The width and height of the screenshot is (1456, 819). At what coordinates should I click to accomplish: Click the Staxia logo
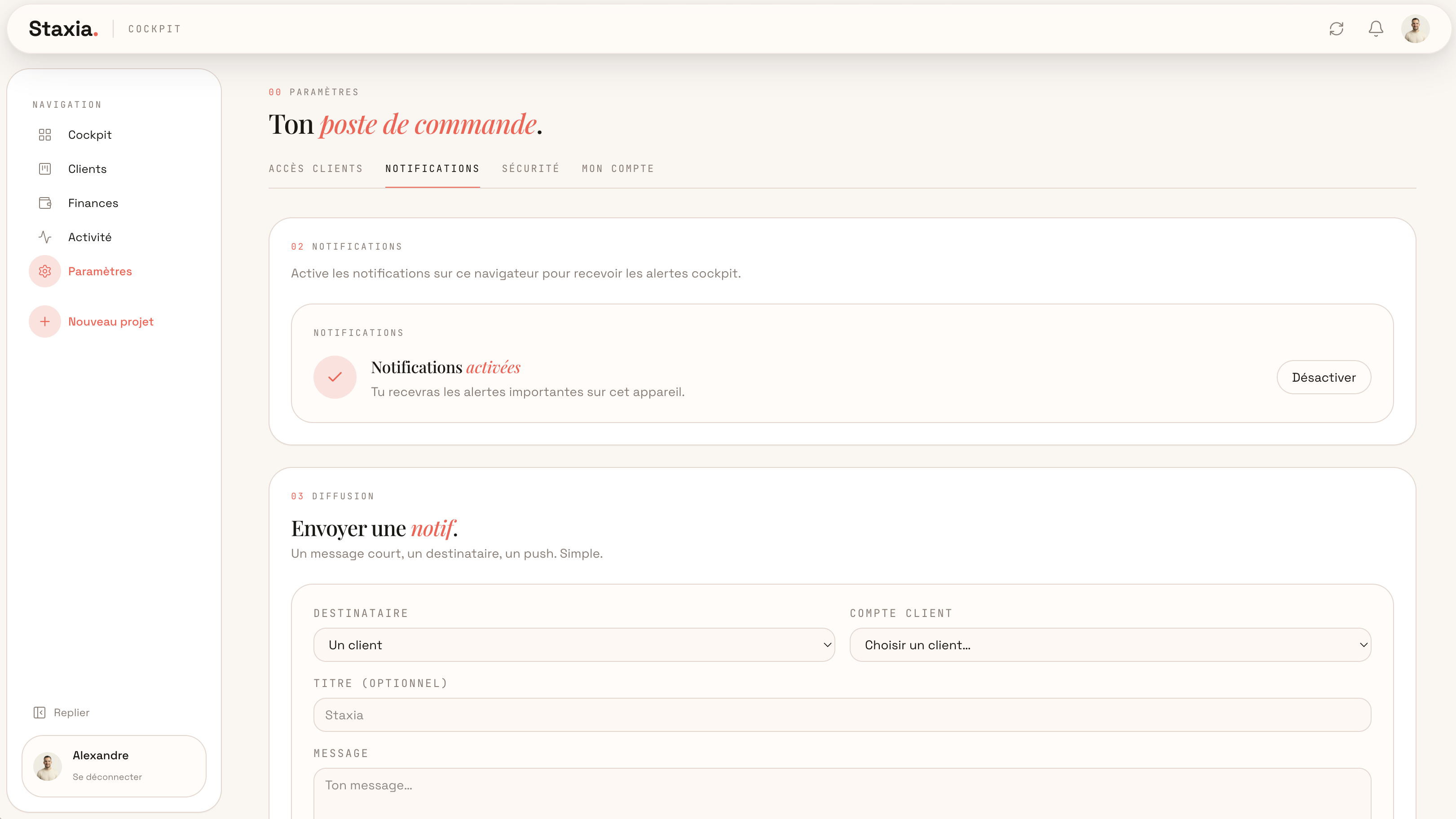(x=63, y=29)
